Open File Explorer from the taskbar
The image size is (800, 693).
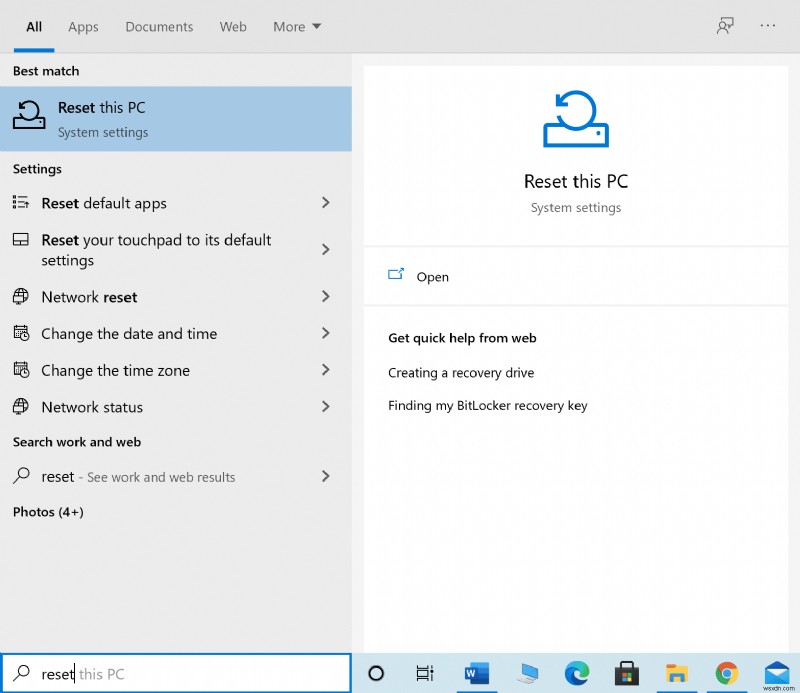(678, 673)
